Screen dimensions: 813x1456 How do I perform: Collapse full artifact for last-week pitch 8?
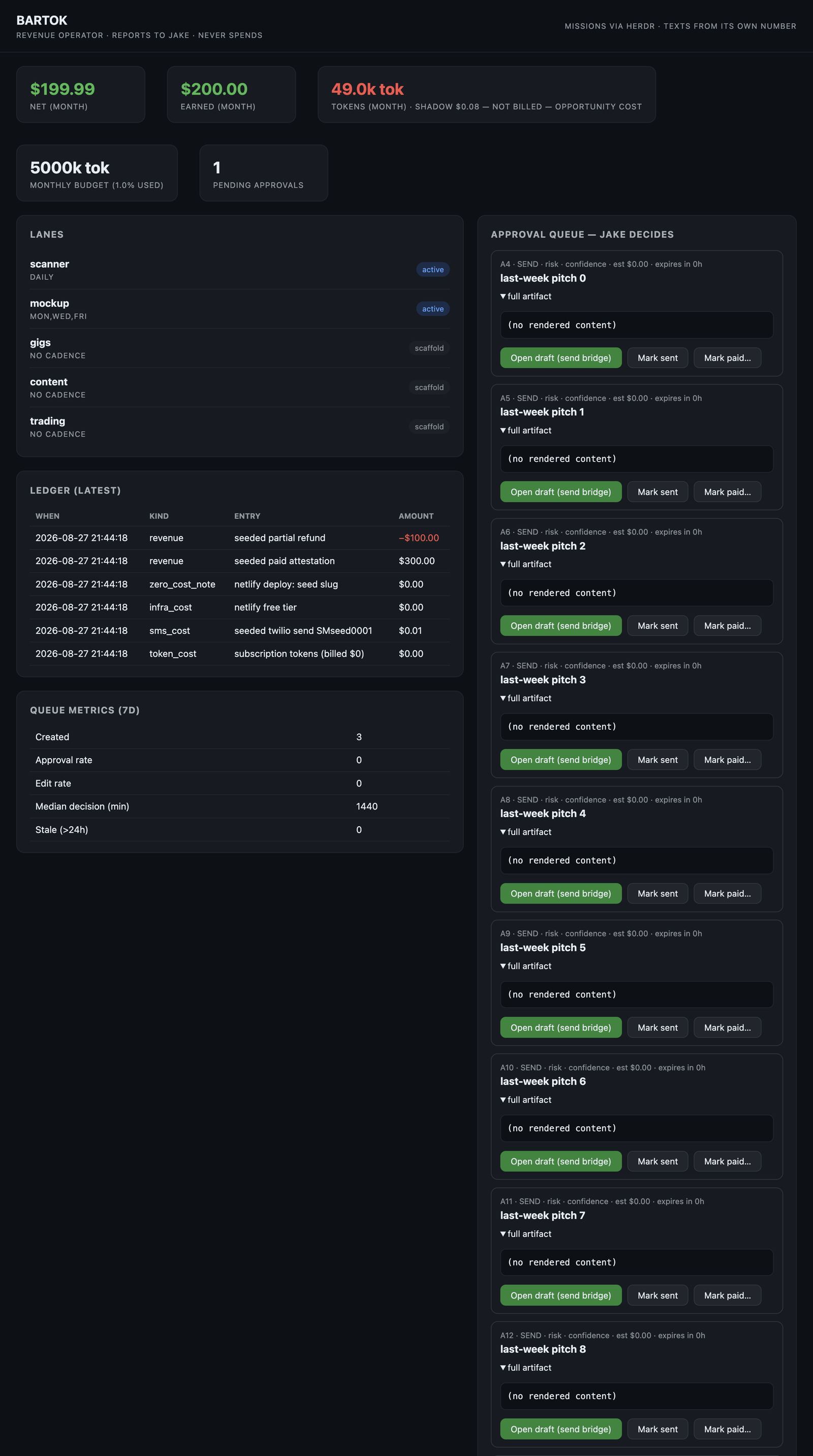click(526, 1367)
